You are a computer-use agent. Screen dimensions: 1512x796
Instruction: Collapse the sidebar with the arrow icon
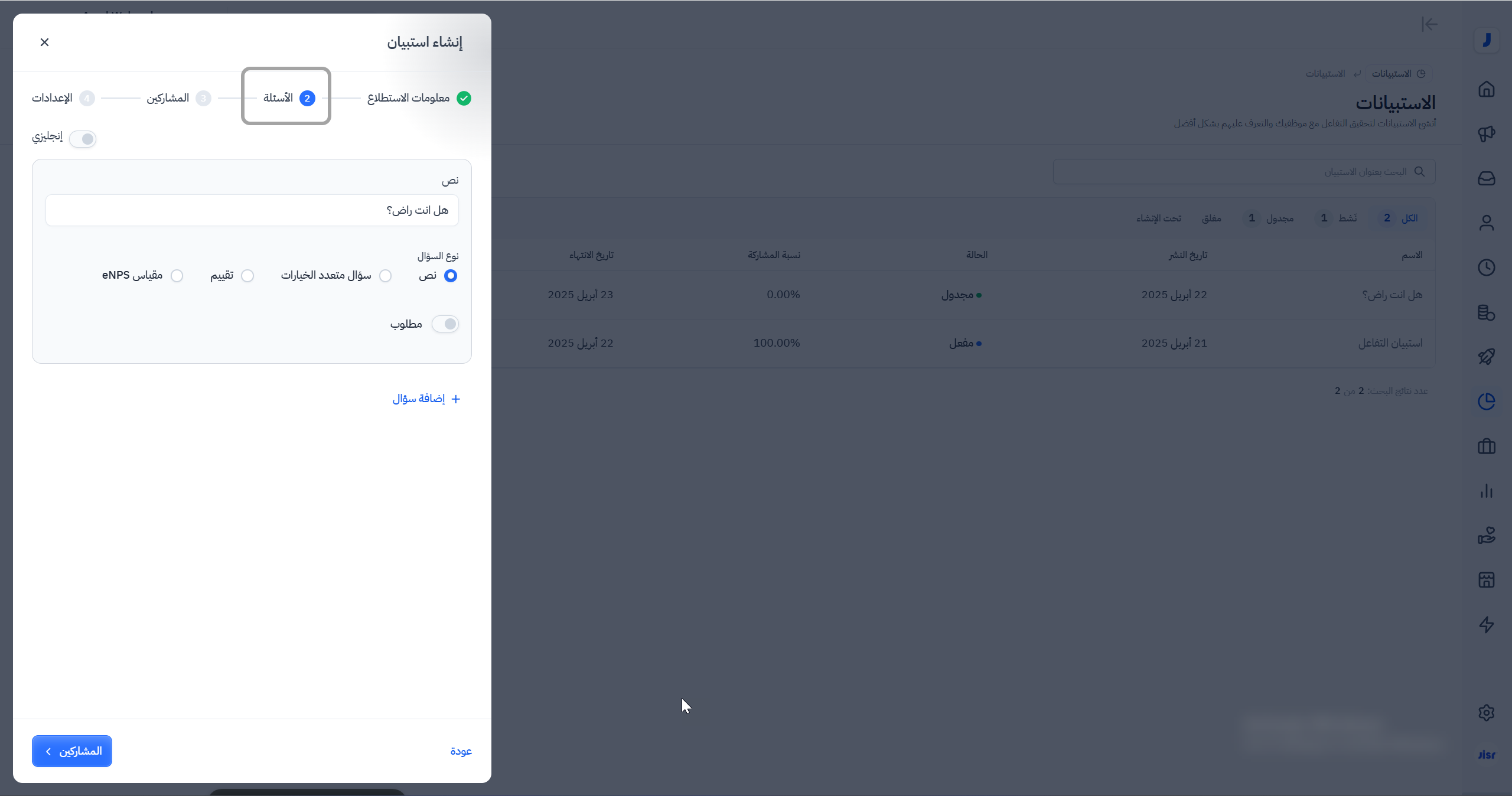[1429, 24]
